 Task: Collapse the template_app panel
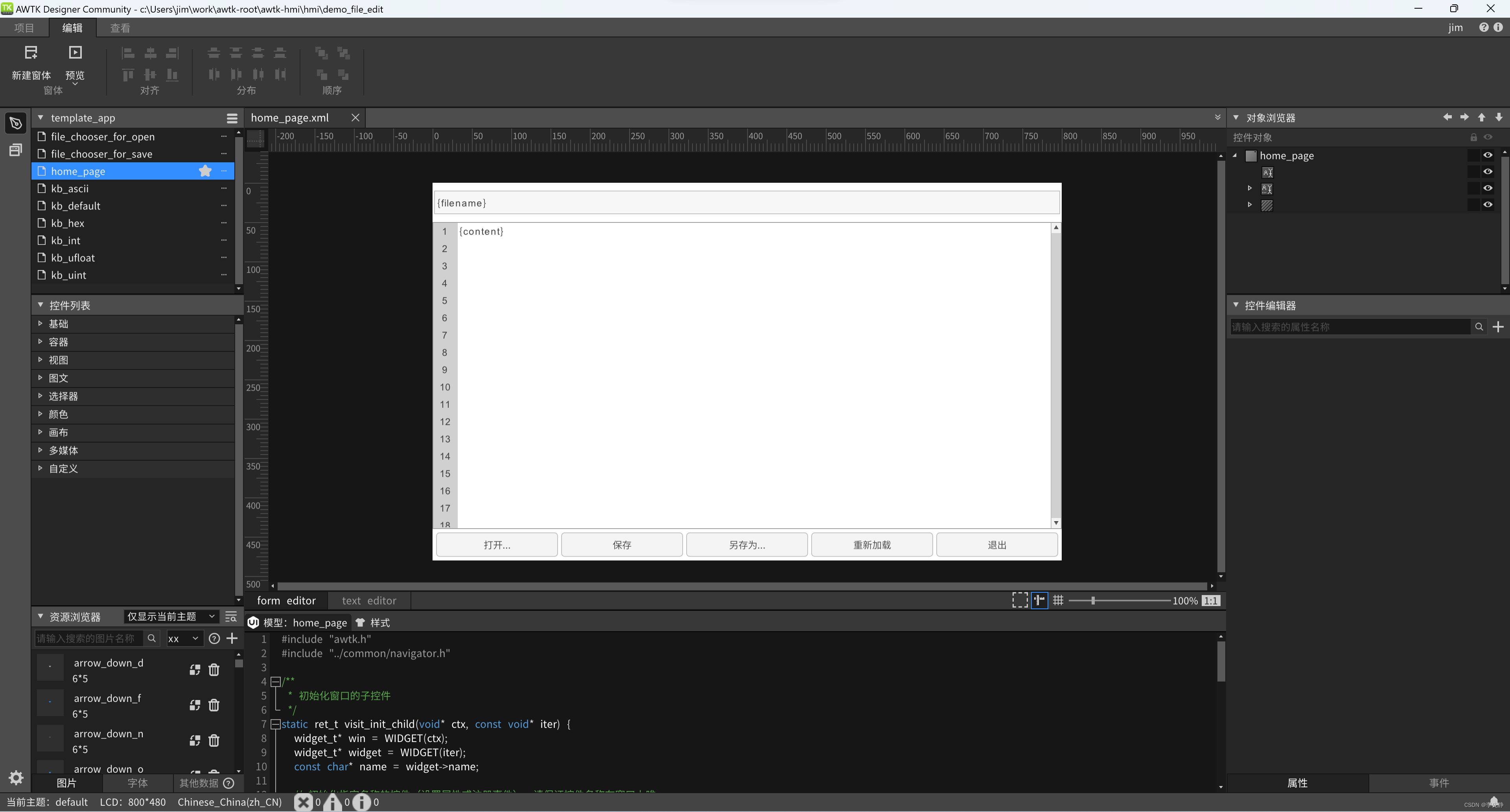(x=41, y=118)
